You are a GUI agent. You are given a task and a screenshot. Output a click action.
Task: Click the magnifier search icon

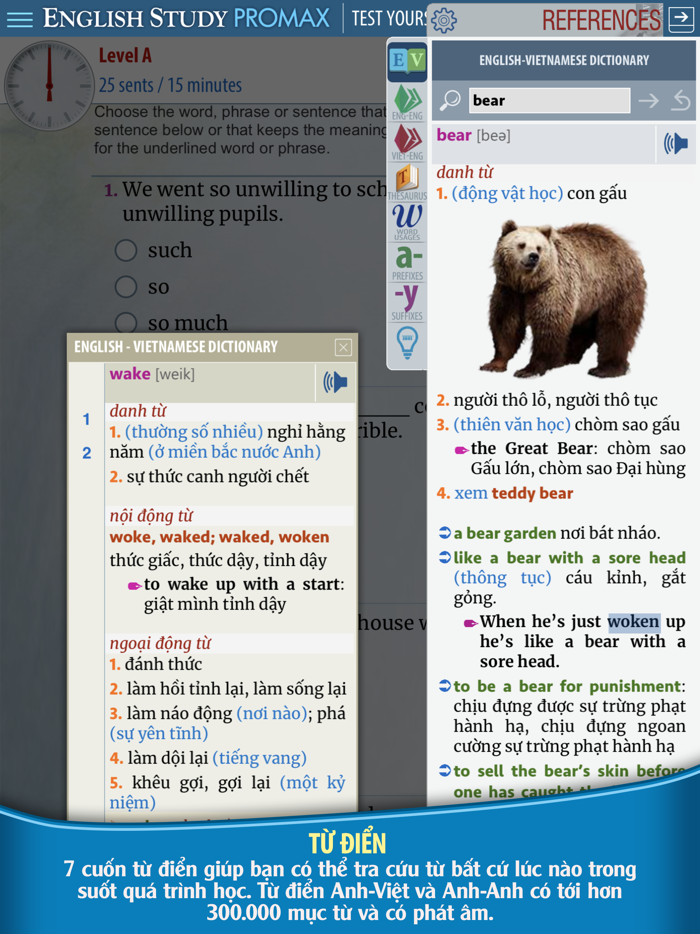point(450,100)
